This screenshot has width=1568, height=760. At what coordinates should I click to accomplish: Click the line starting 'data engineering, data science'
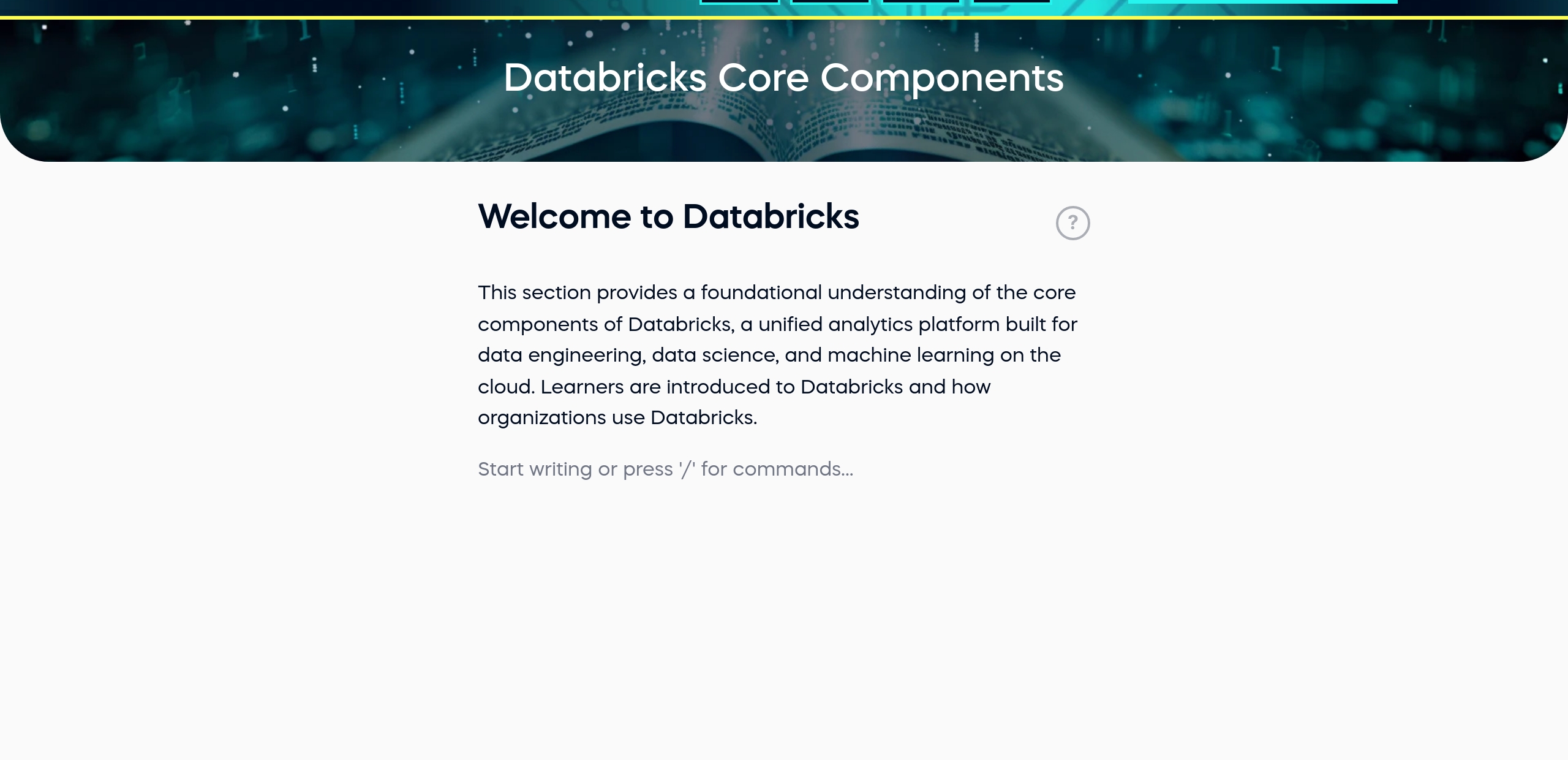pyautogui.click(x=769, y=355)
